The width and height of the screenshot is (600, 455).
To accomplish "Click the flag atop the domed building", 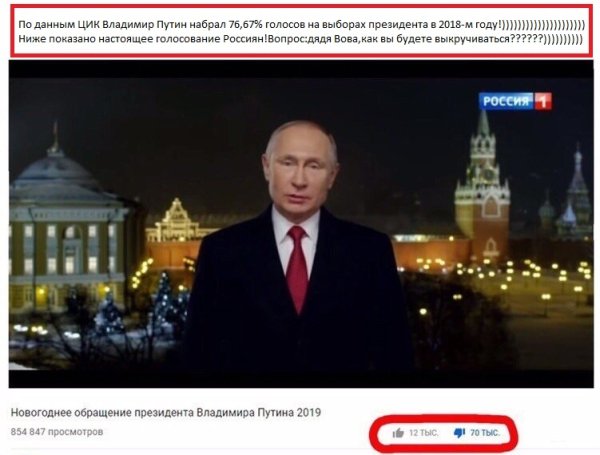I will click(55, 129).
